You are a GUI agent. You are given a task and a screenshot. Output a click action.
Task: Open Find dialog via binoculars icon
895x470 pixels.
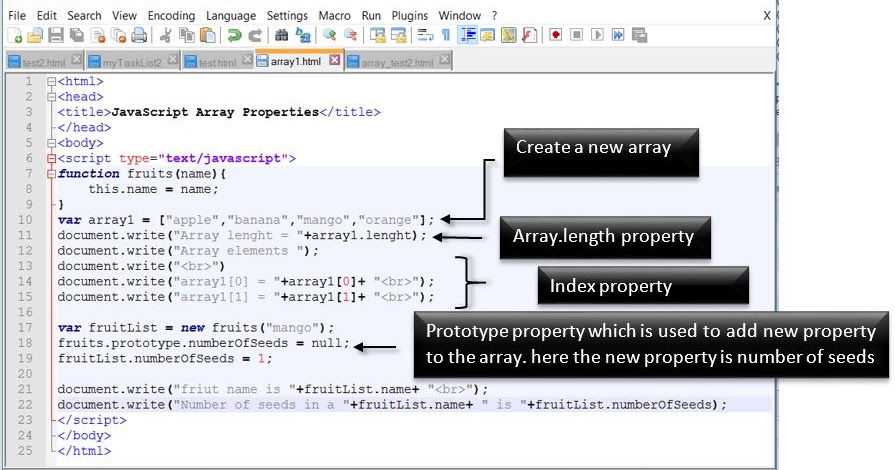click(x=281, y=35)
